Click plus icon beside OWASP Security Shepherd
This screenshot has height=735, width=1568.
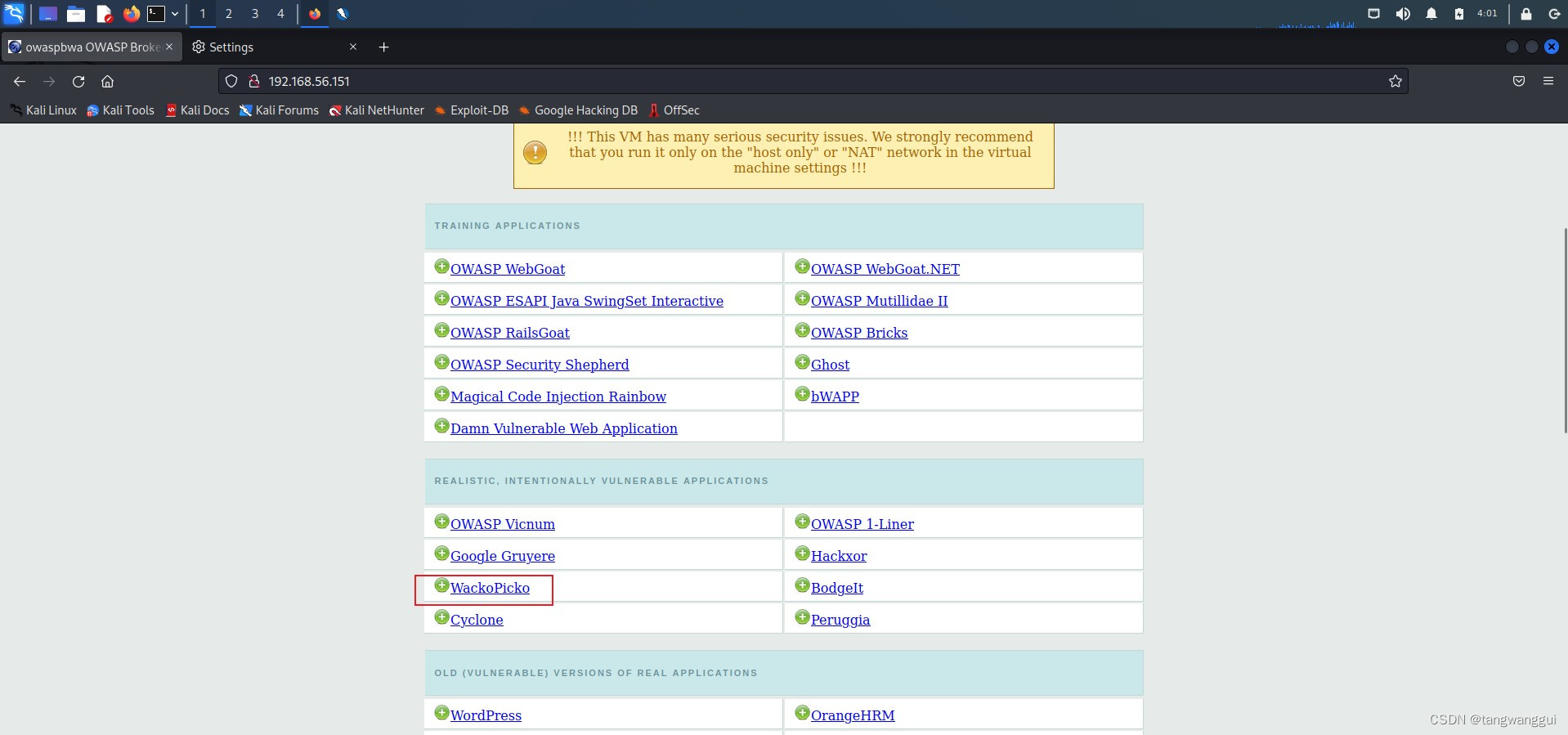click(441, 362)
